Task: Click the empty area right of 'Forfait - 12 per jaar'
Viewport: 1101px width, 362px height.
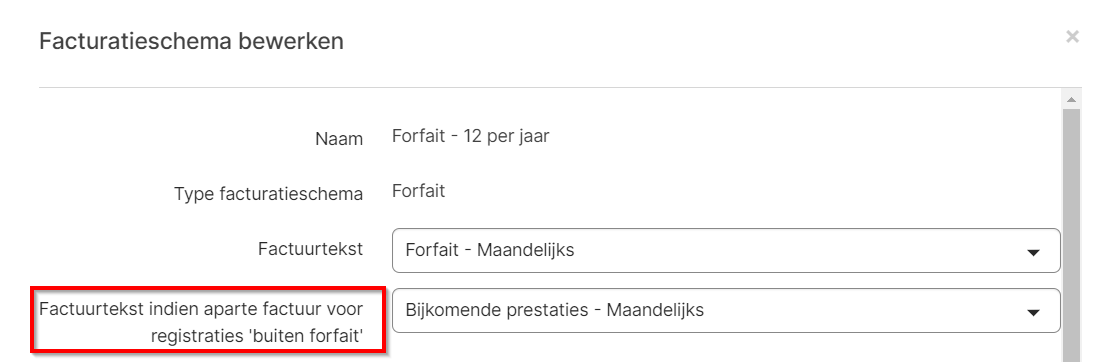Action: tap(800, 136)
